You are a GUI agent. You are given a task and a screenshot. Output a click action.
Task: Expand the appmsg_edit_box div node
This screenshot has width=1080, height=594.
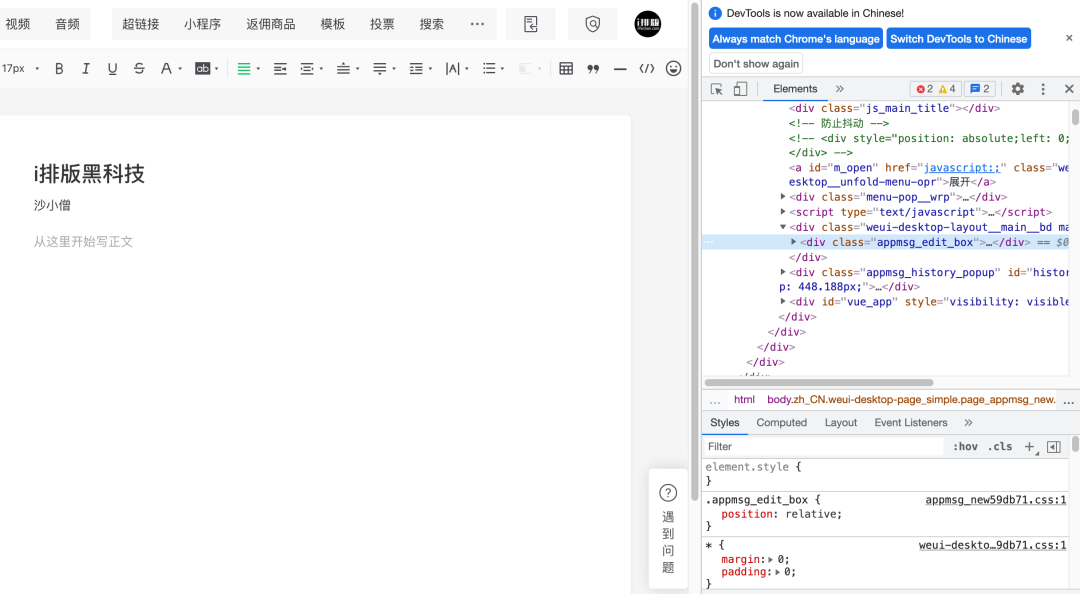coord(793,242)
